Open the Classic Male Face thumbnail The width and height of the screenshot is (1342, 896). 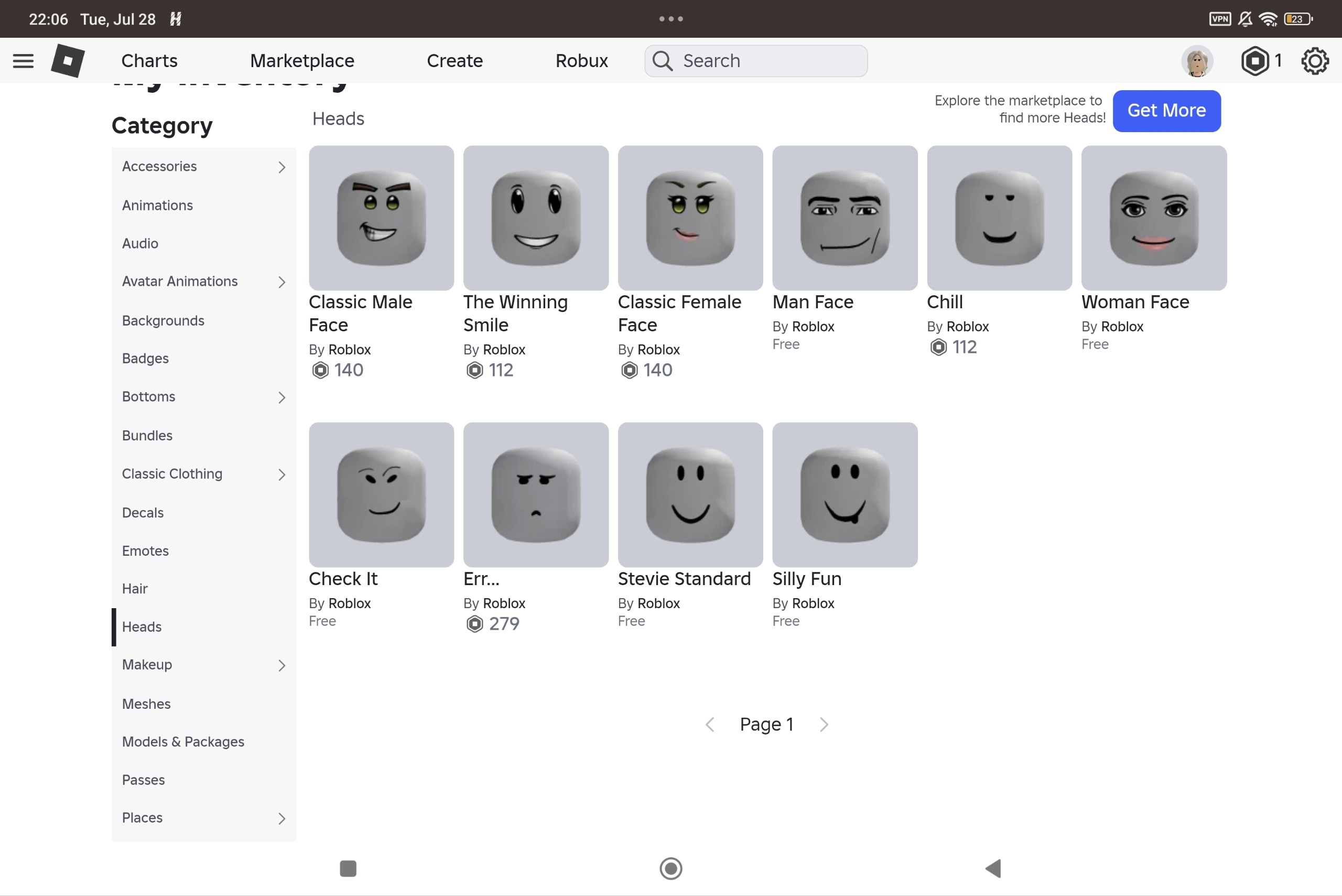tap(382, 218)
